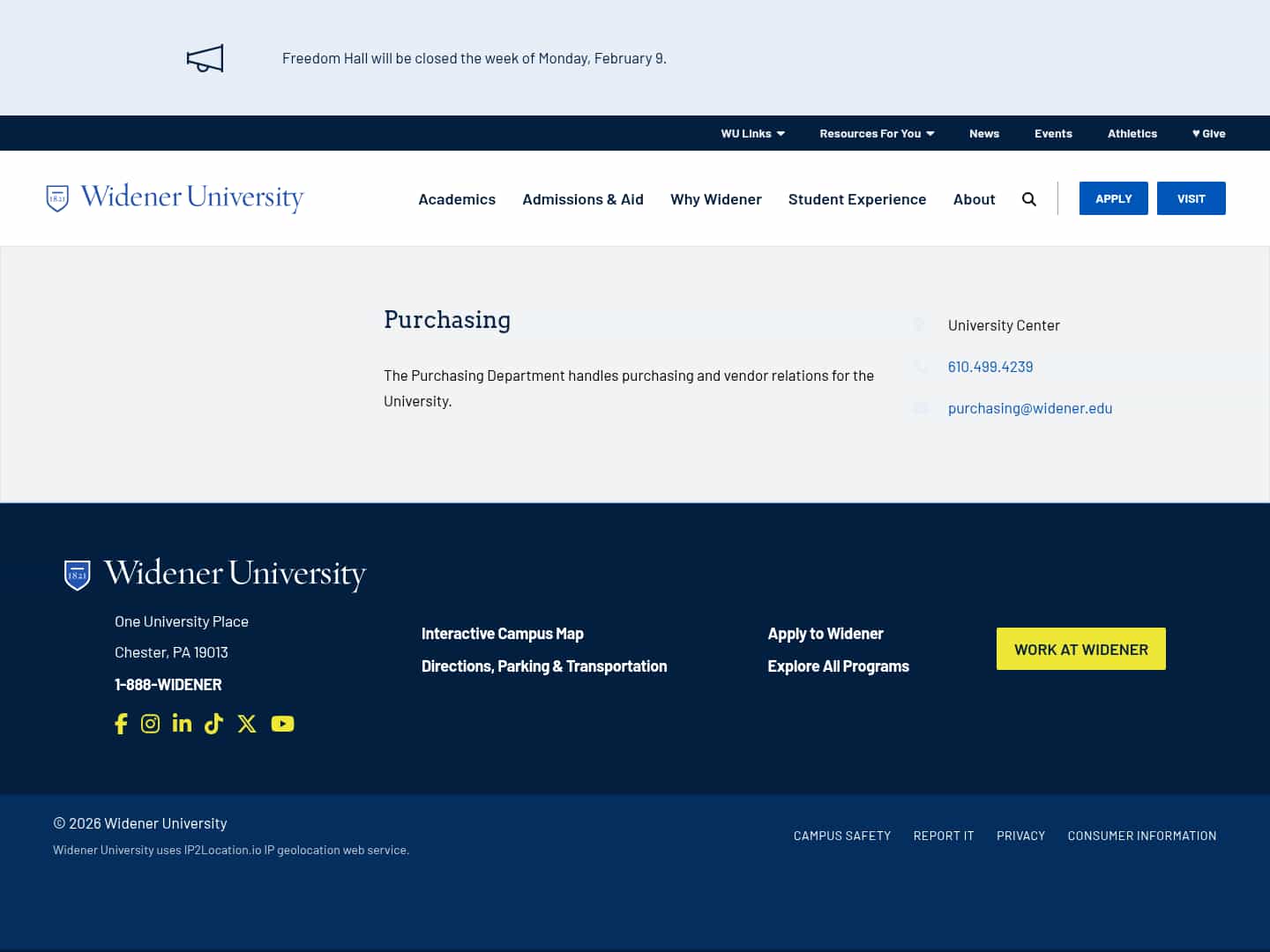Click the Give heart link
Screen dimensions: 1270x952
pos(1208,133)
